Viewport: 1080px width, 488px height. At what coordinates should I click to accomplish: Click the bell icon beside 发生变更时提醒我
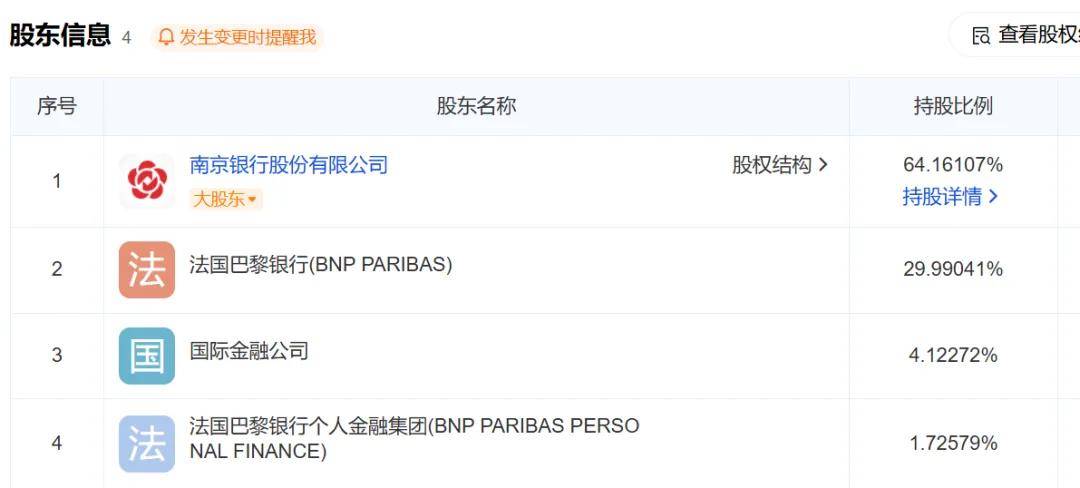(166, 36)
